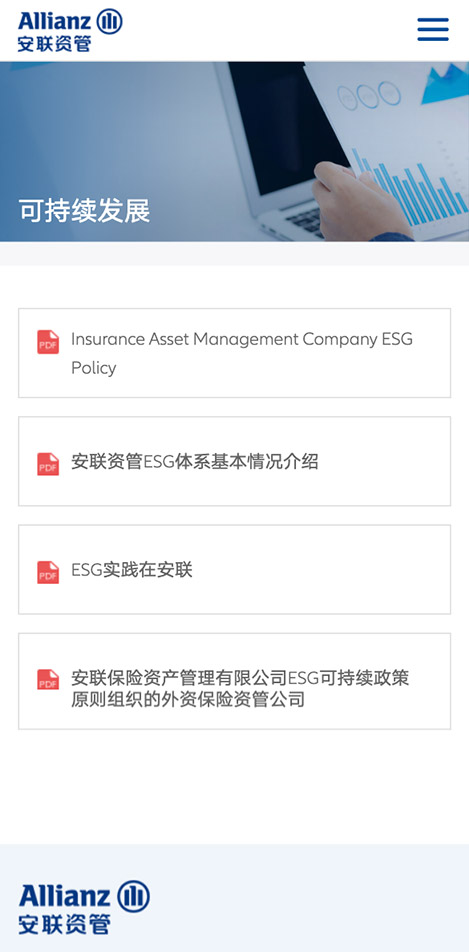The width and height of the screenshot is (469, 952).
Task: Click the PDF icon for ESG实践在安联
Action: [48, 572]
